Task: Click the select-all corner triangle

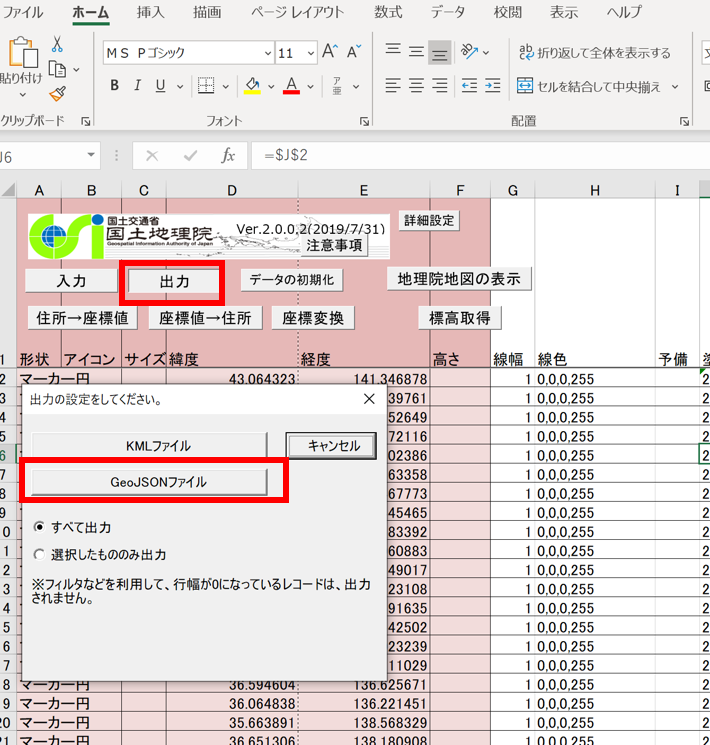Action: point(8,191)
